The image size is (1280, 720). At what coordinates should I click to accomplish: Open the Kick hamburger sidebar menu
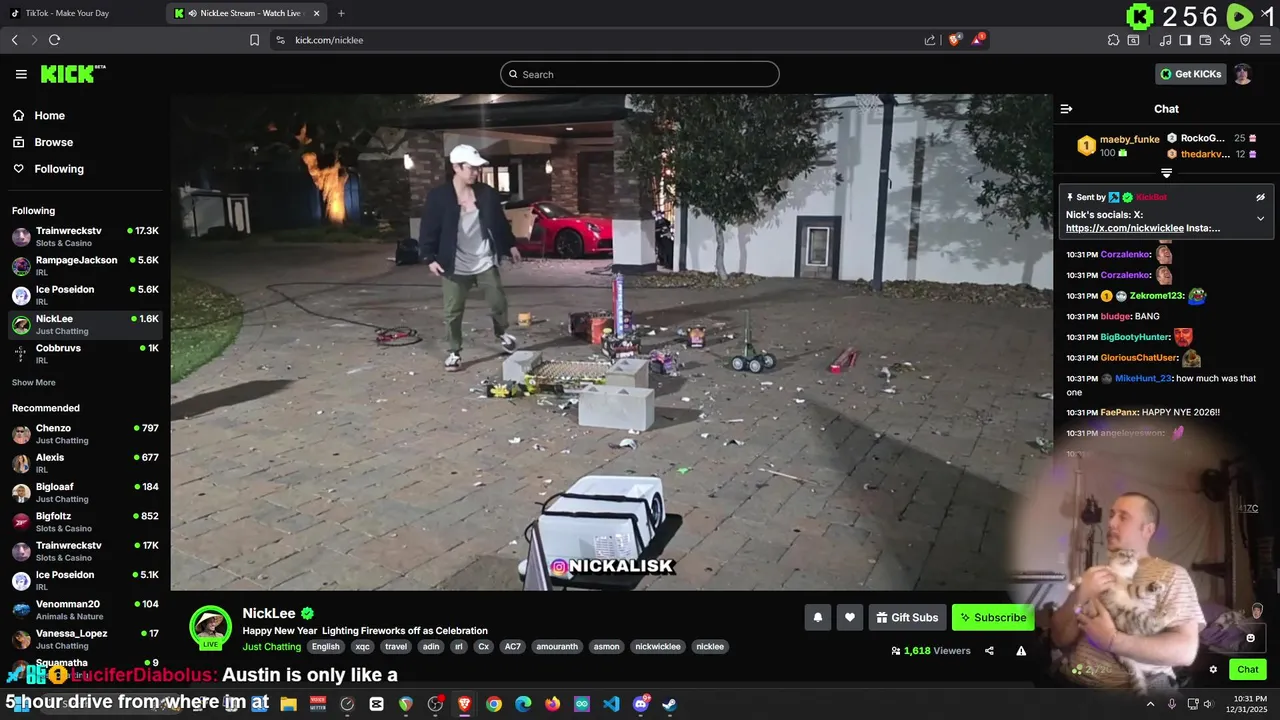tap(21, 74)
